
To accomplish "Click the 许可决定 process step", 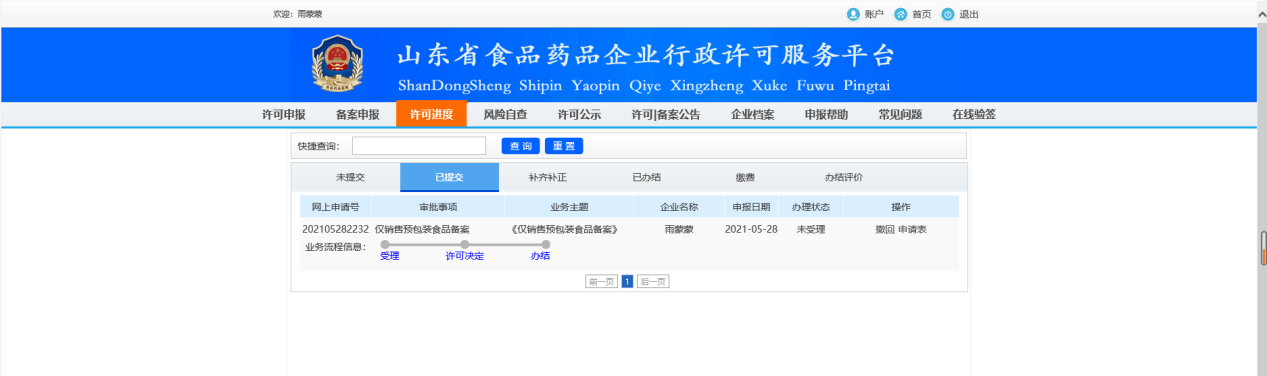I will pos(465,256).
